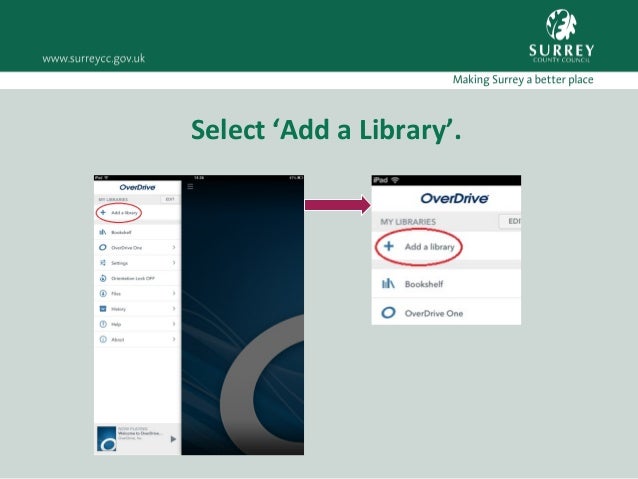Expand the Help row chevron
The image size is (638, 479).
click(174, 324)
